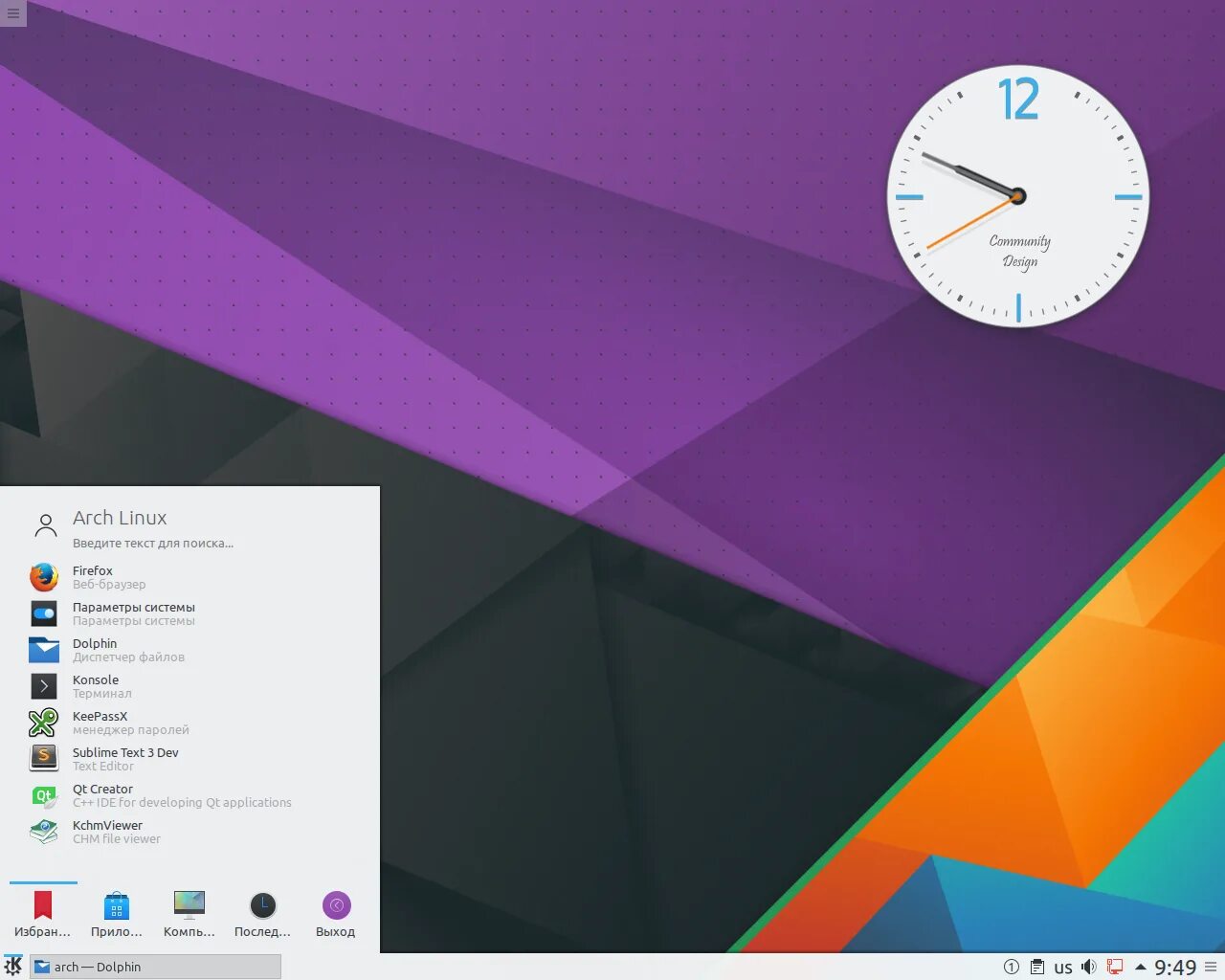
Task: Open the red network status tray icon
Action: [x=1115, y=967]
